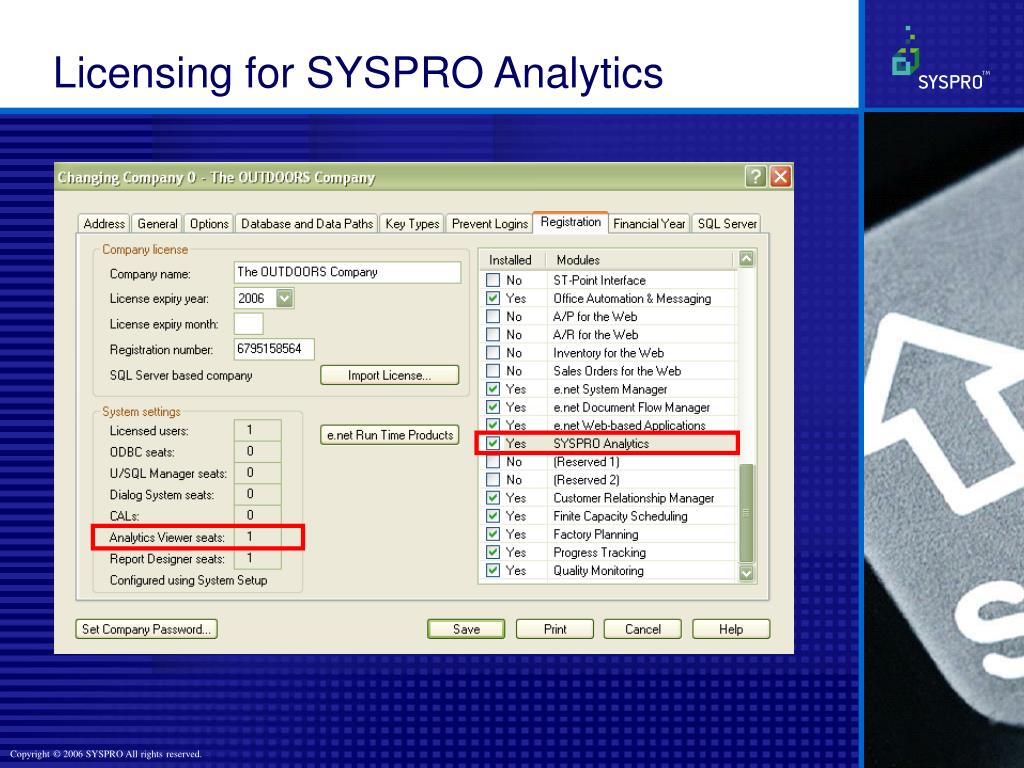Save the company changes

[x=466, y=630]
